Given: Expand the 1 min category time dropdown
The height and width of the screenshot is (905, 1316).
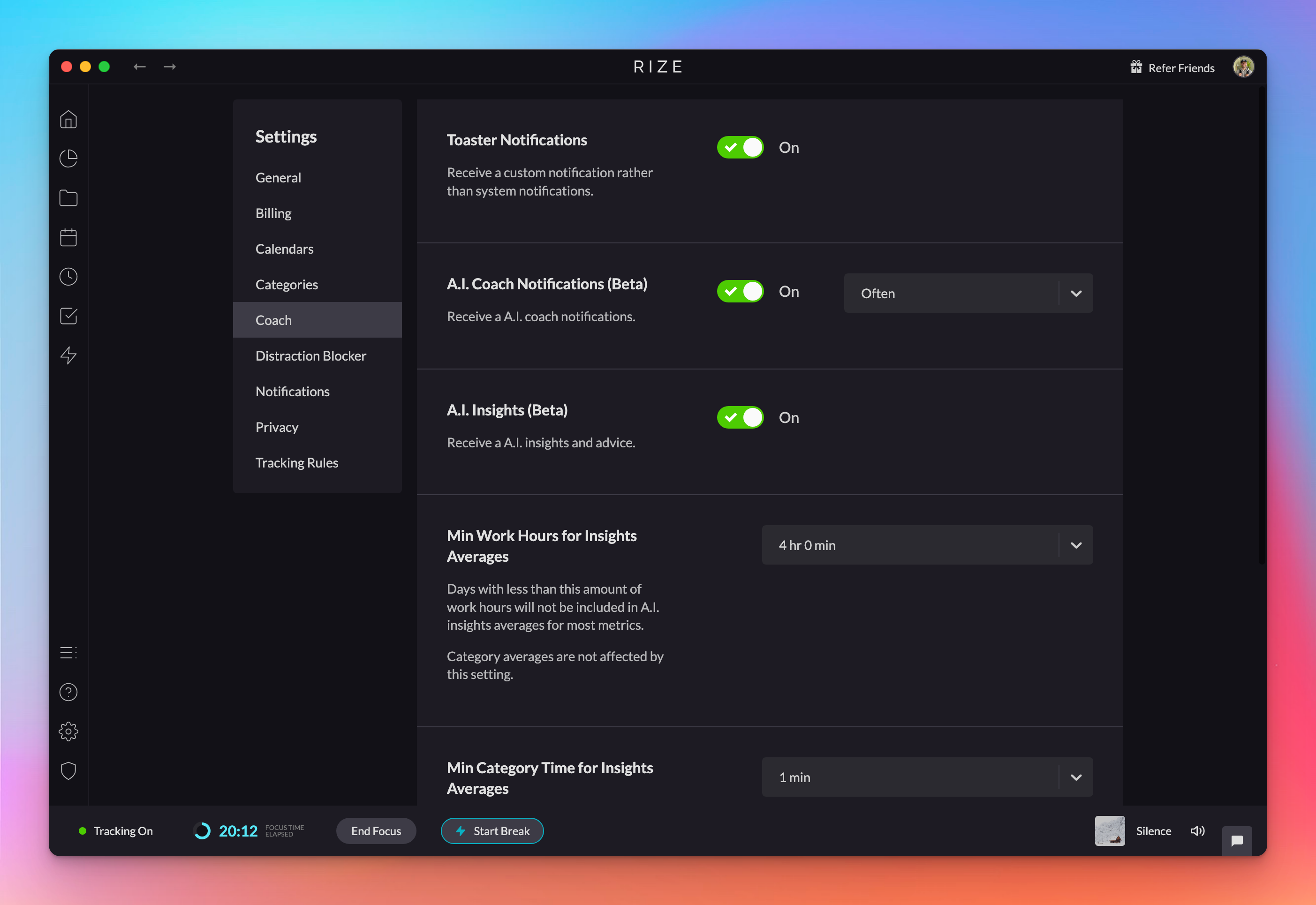Looking at the screenshot, I should pyautogui.click(x=927, y=777).
